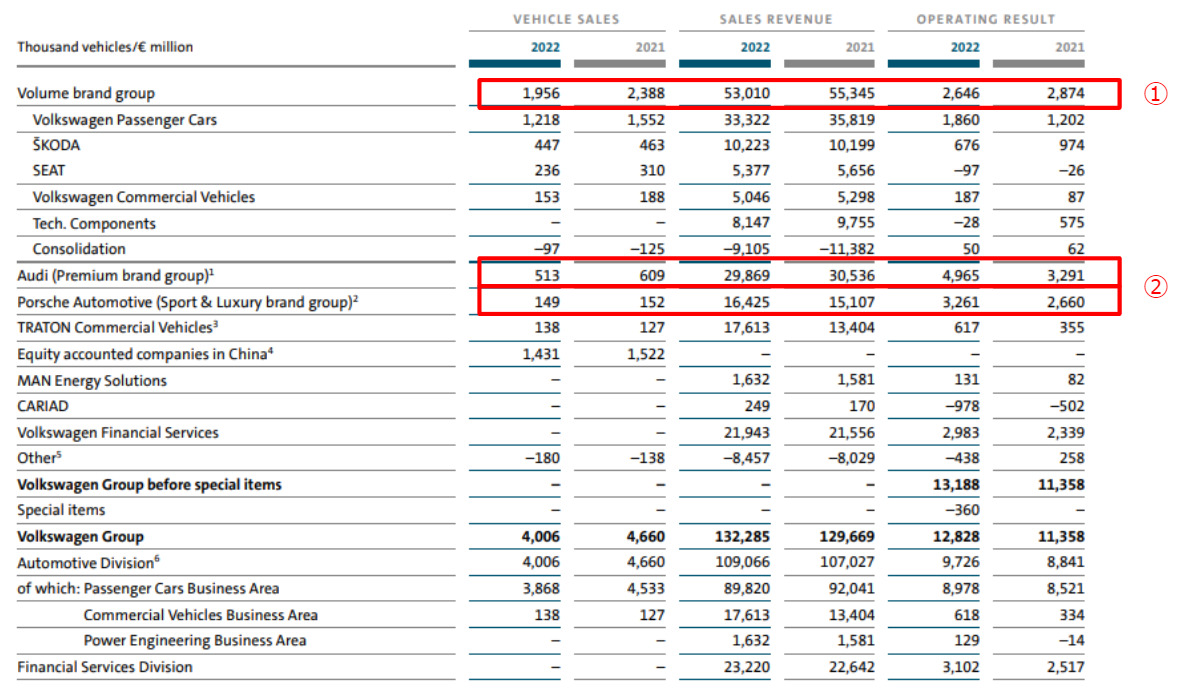Select the 'Automotive Division' row label
Screen dimensions: 1204x698
[x=86, y=563]
